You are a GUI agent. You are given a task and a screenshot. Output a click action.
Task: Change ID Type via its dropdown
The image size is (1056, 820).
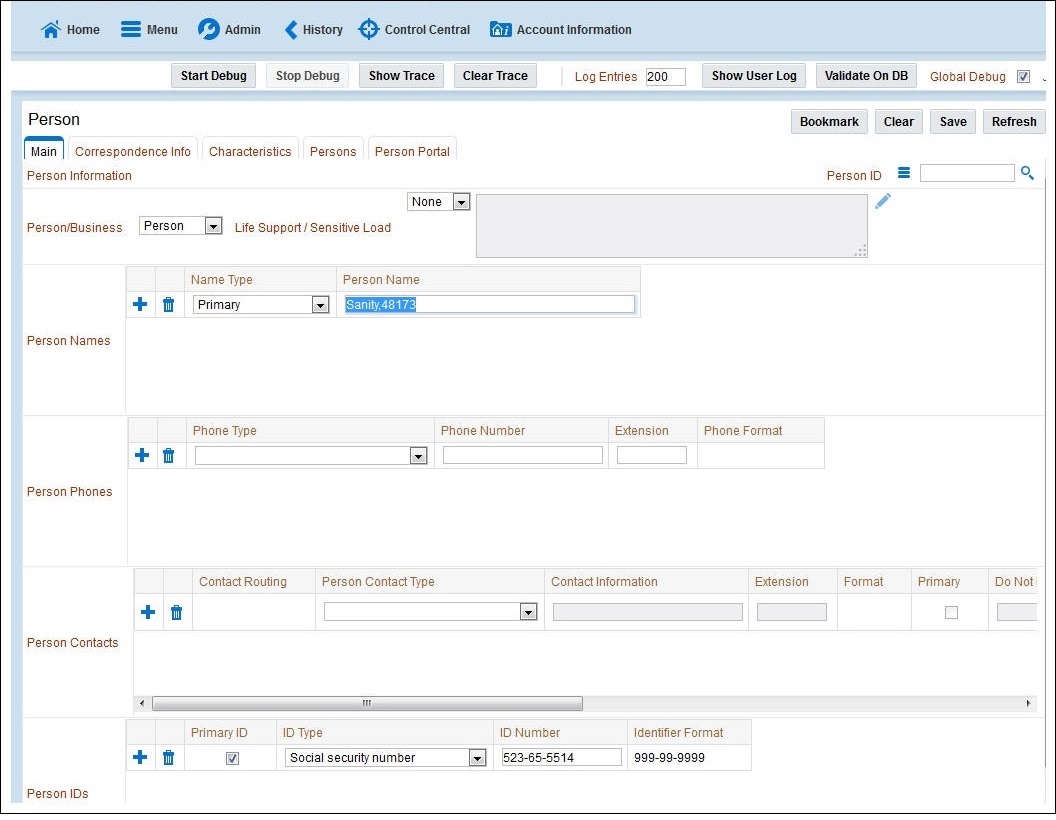point(475,758)
